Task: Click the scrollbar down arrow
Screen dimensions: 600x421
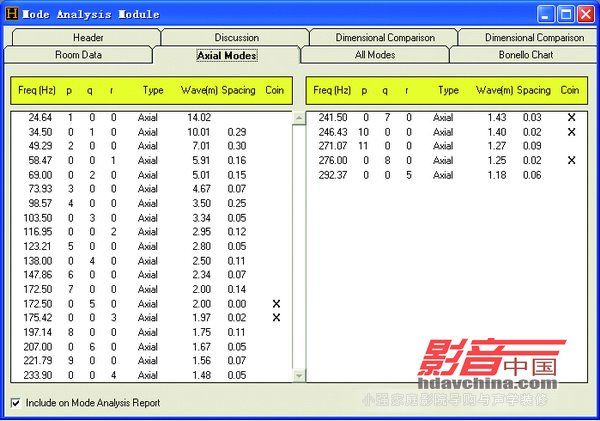Action: click(x=297, y=375)
